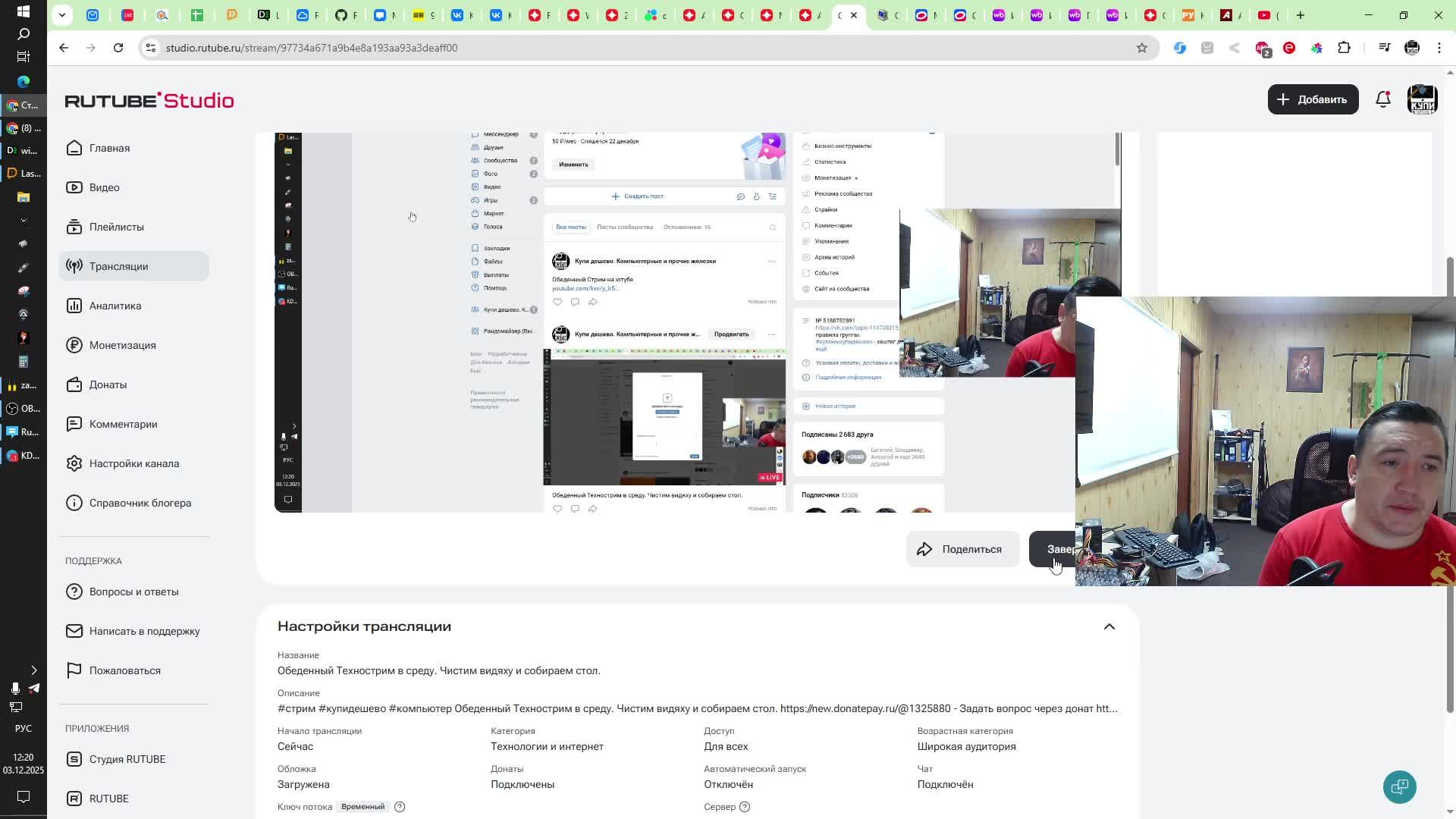Screen dimensions: 1456x819
Task: Open the Windows Start menu
Action: 23,11
